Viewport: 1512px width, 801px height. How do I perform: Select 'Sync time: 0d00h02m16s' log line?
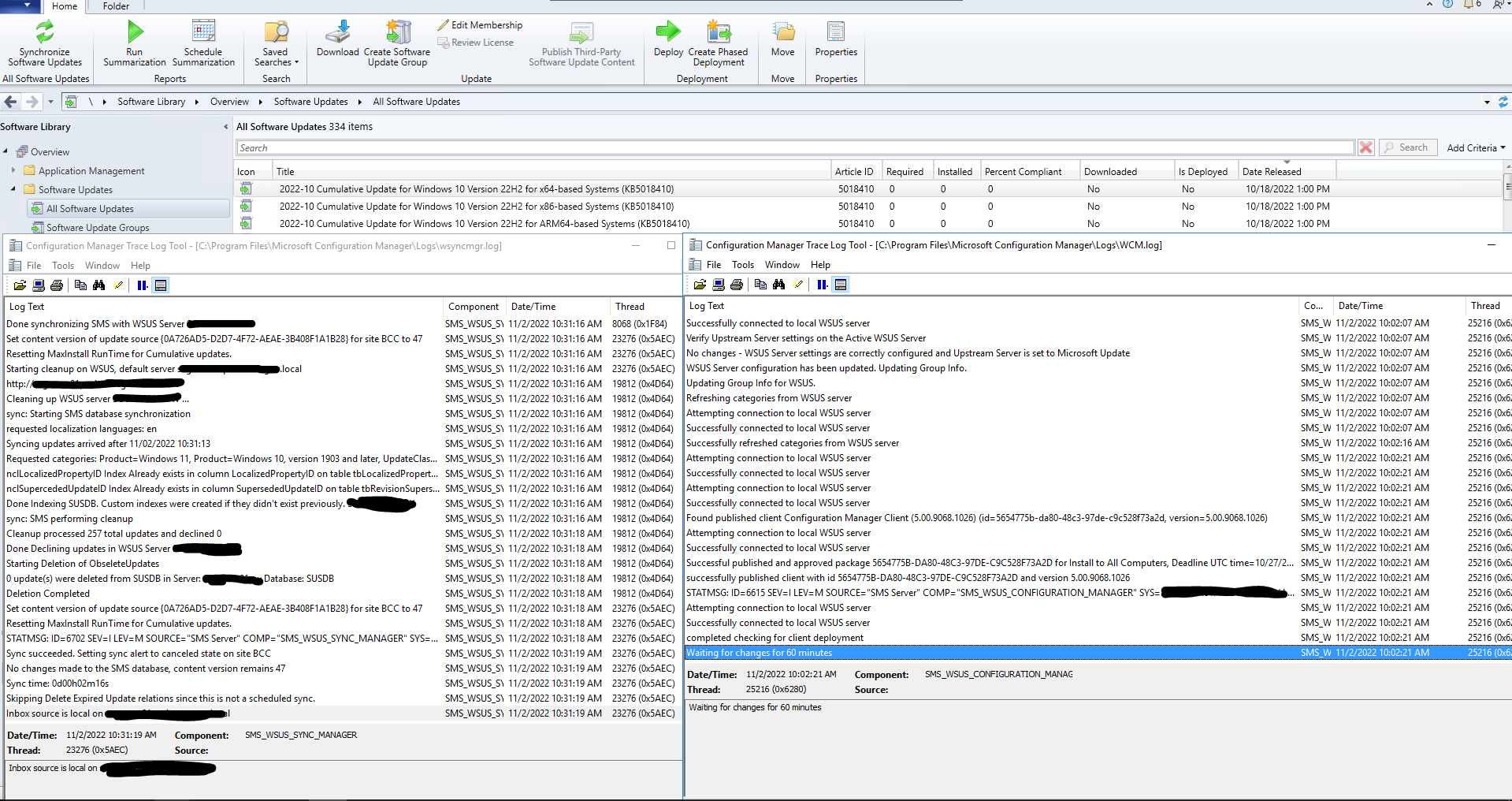point(341,684)
